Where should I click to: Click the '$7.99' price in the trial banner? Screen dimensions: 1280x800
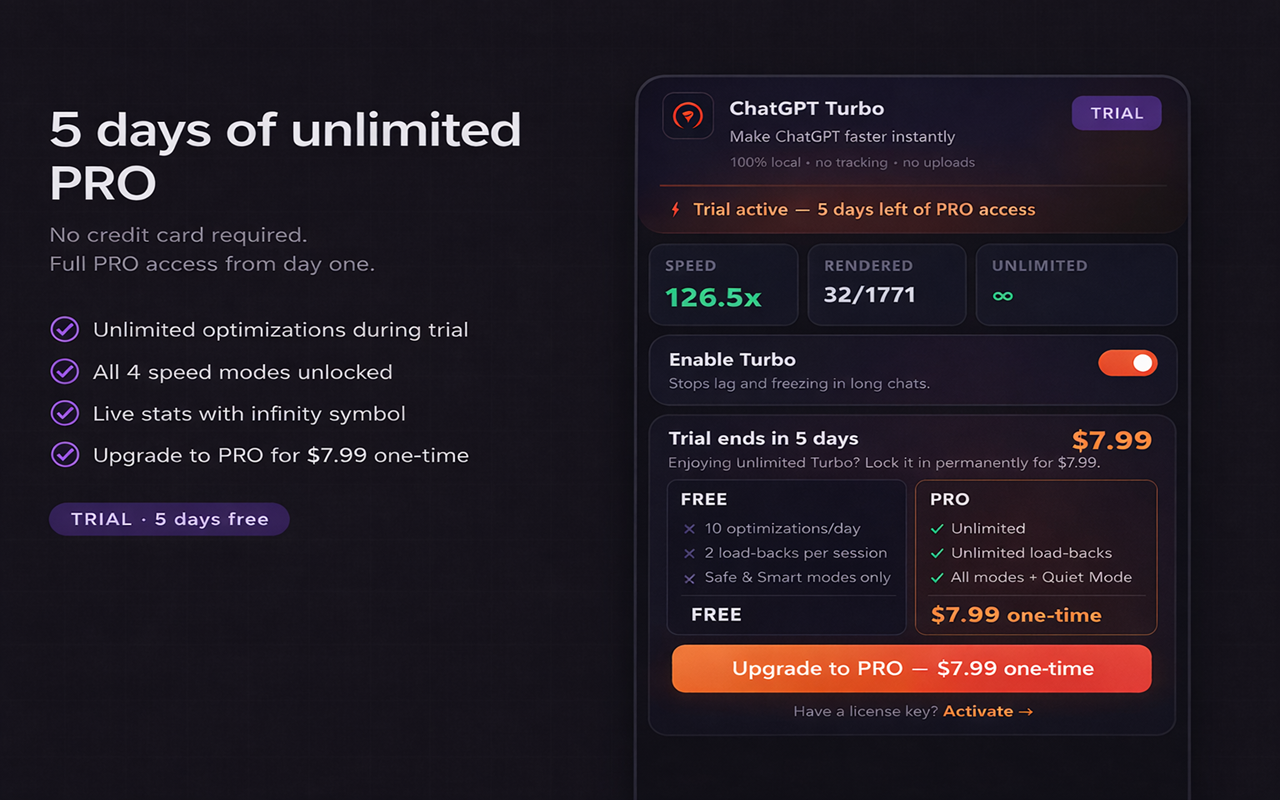pos(1112,439)
